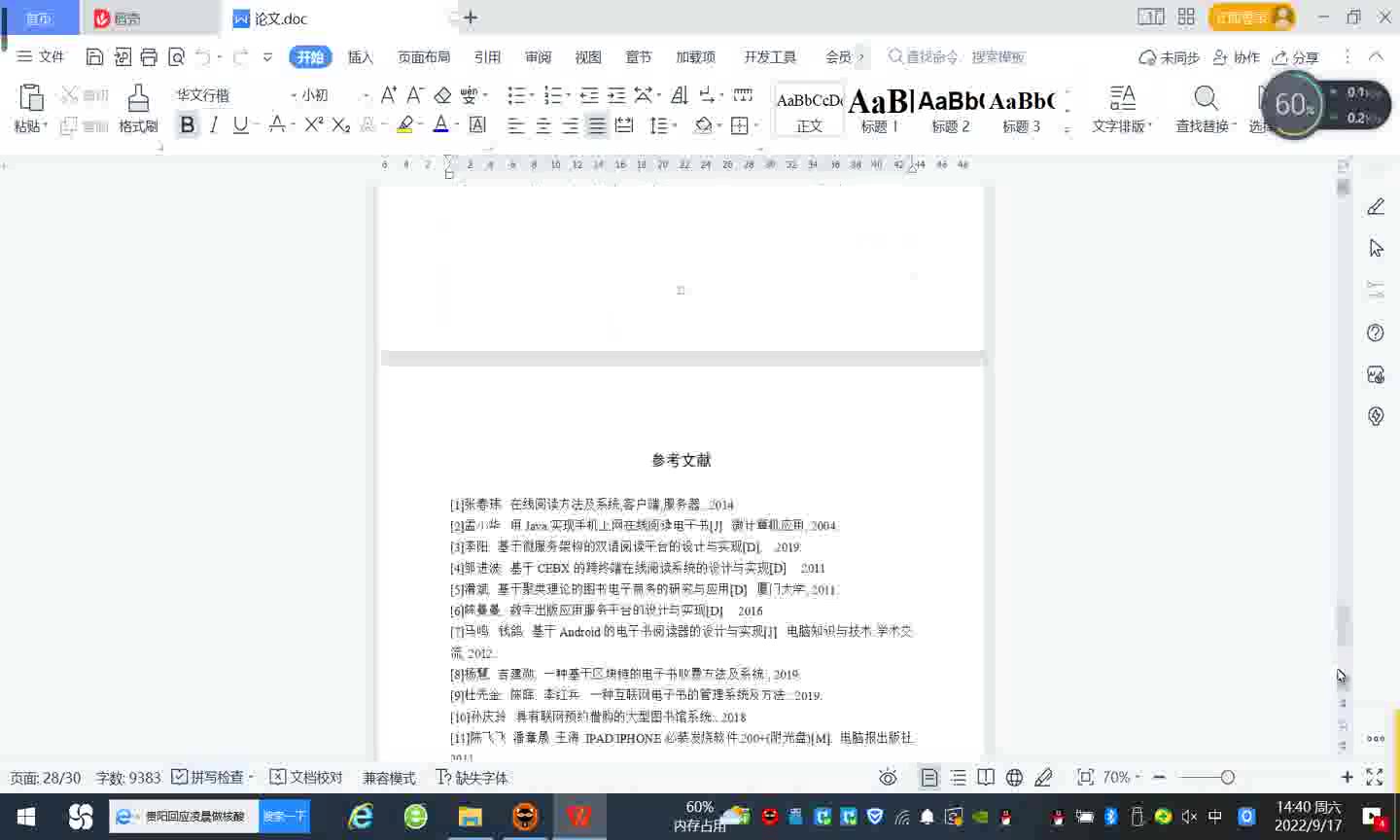Viewport: 1400px width, 840px height.
Task: Switch to web layout view in status bar
Action: tap(1014, 777)
